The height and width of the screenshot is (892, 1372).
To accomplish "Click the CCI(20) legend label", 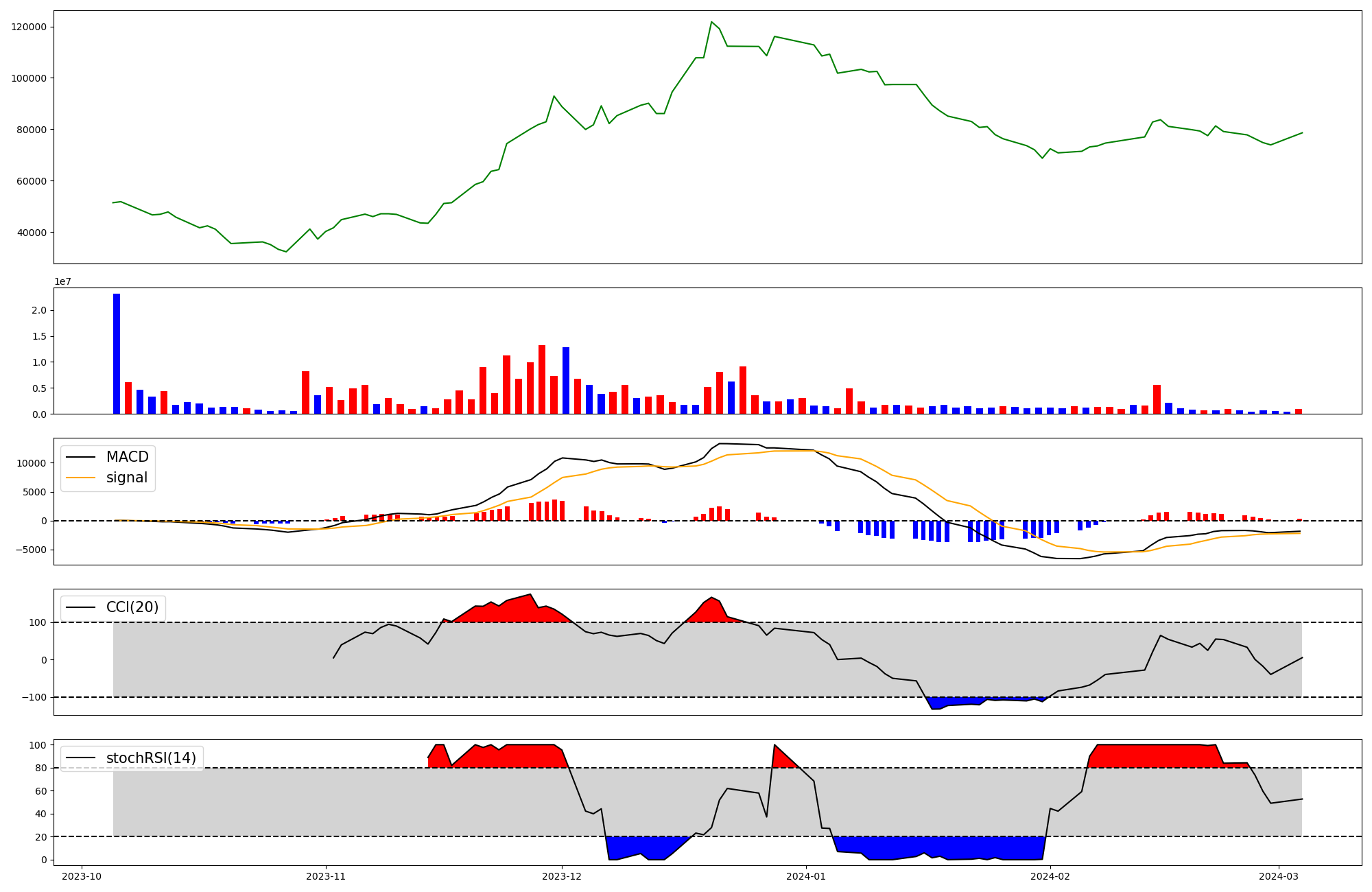I will coord(132,607).
